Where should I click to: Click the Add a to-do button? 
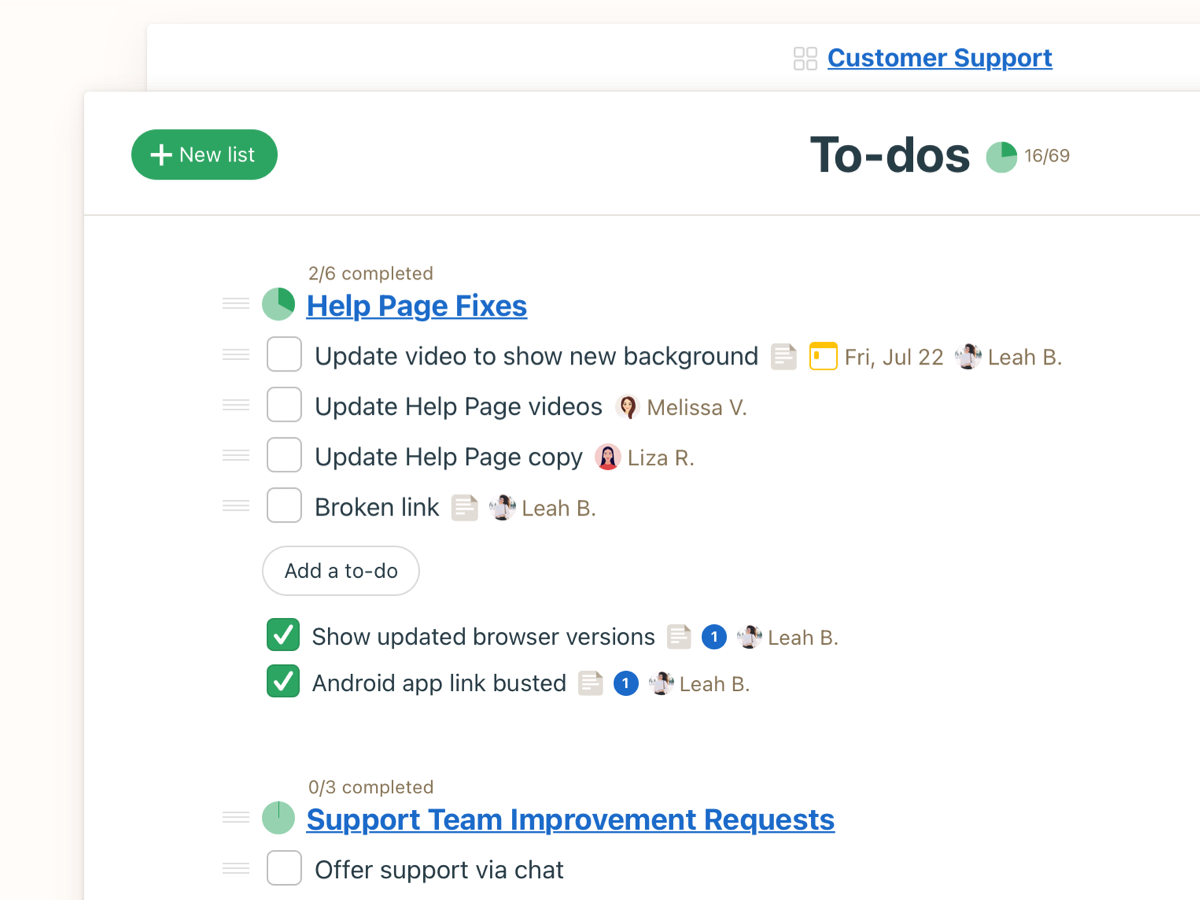coord(341,571)
